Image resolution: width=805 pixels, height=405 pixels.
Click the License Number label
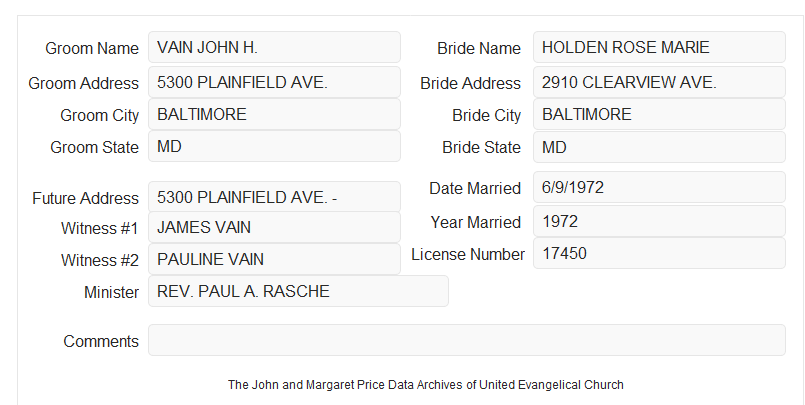point(468,255)
